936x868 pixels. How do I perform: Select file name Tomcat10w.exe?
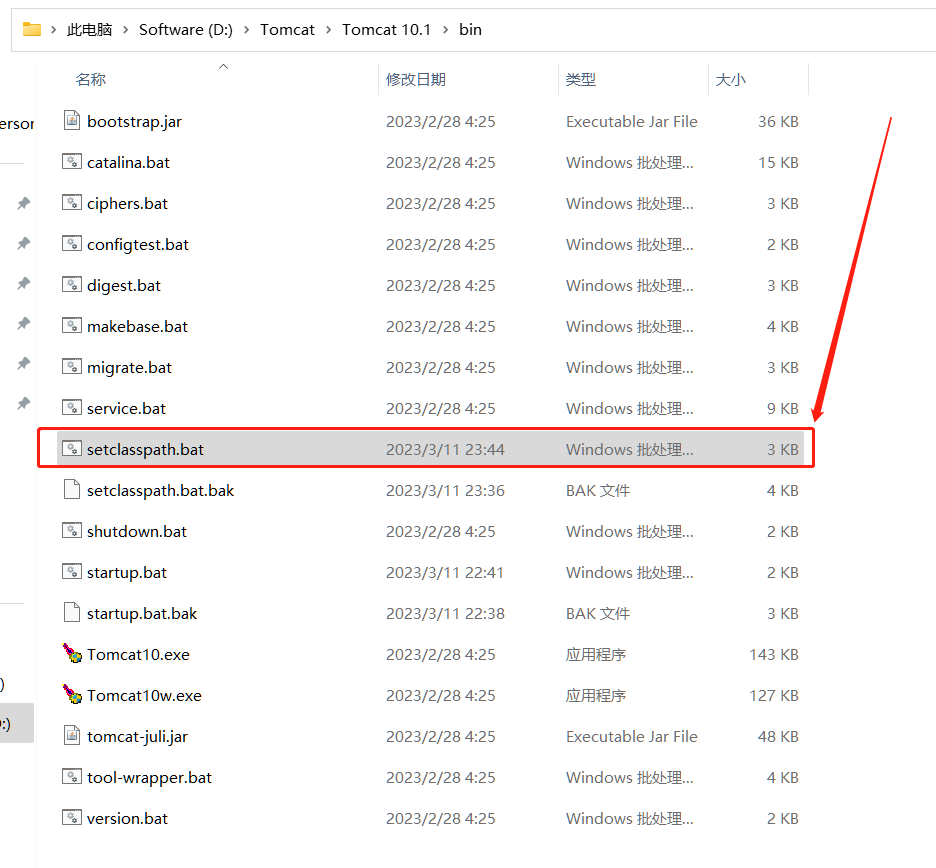144,695
